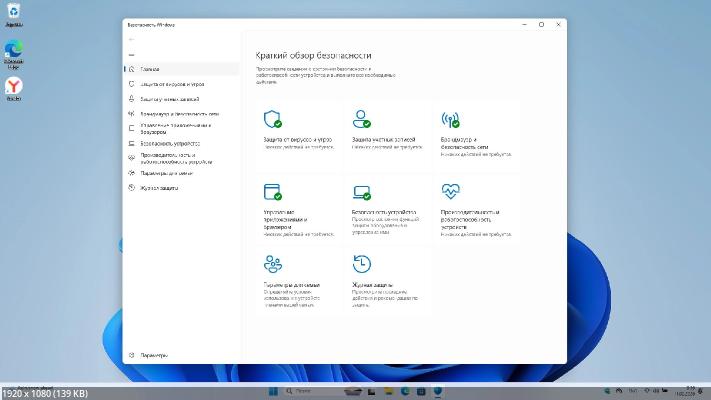Image resolution: width=711 pixels, height=400 pixels.
Task: Click the back arrow in Windows Security
Action: (x=132, y=39)
